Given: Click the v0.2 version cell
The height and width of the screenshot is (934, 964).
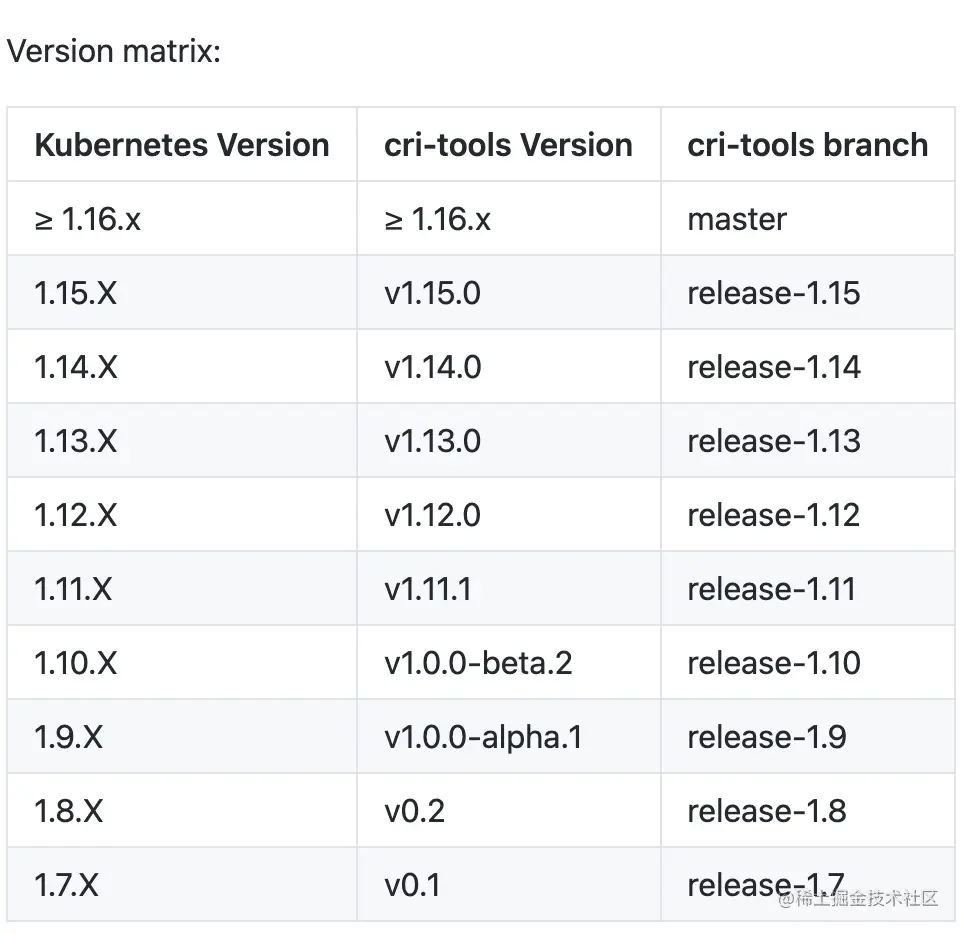Looking at the screenshot, I should (x=414, y=811).
